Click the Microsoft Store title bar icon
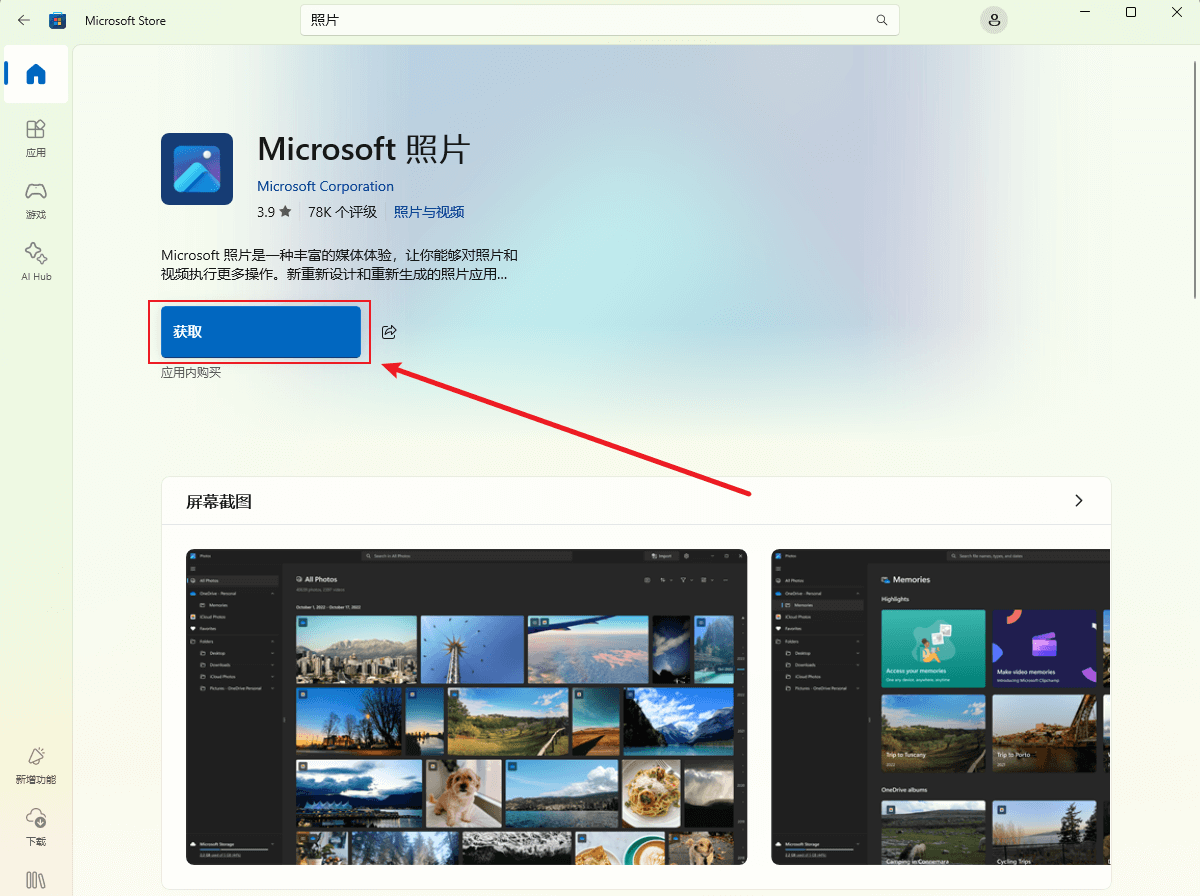The image size is (1200, 896). pos(57,19)
